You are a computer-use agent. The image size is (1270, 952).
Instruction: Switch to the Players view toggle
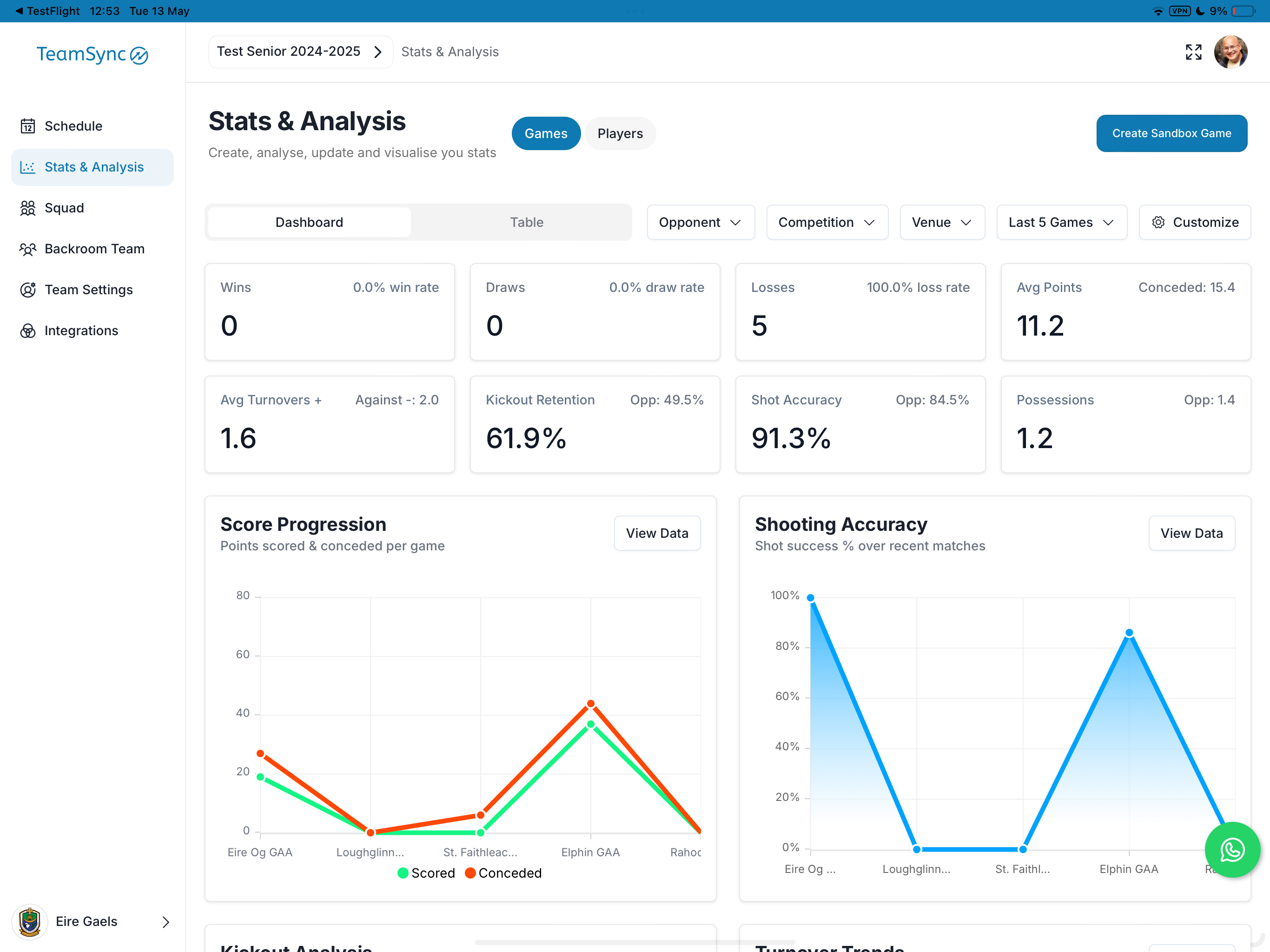620,133
